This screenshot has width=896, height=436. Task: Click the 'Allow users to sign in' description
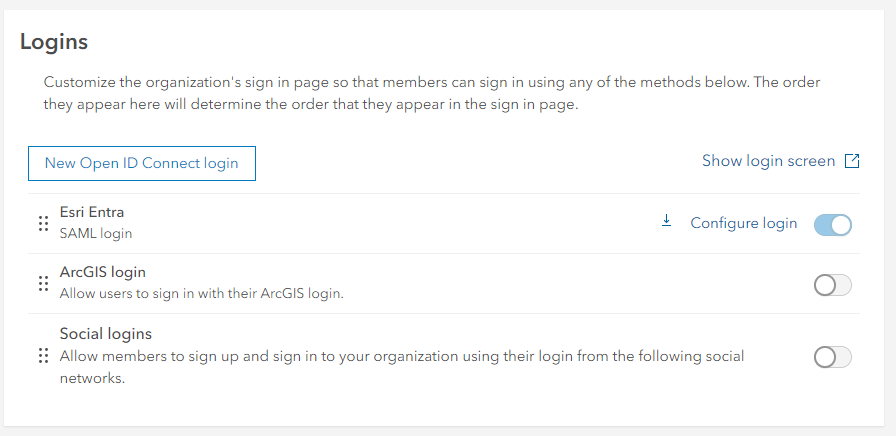pyautogui.click(x=202, y=294)
